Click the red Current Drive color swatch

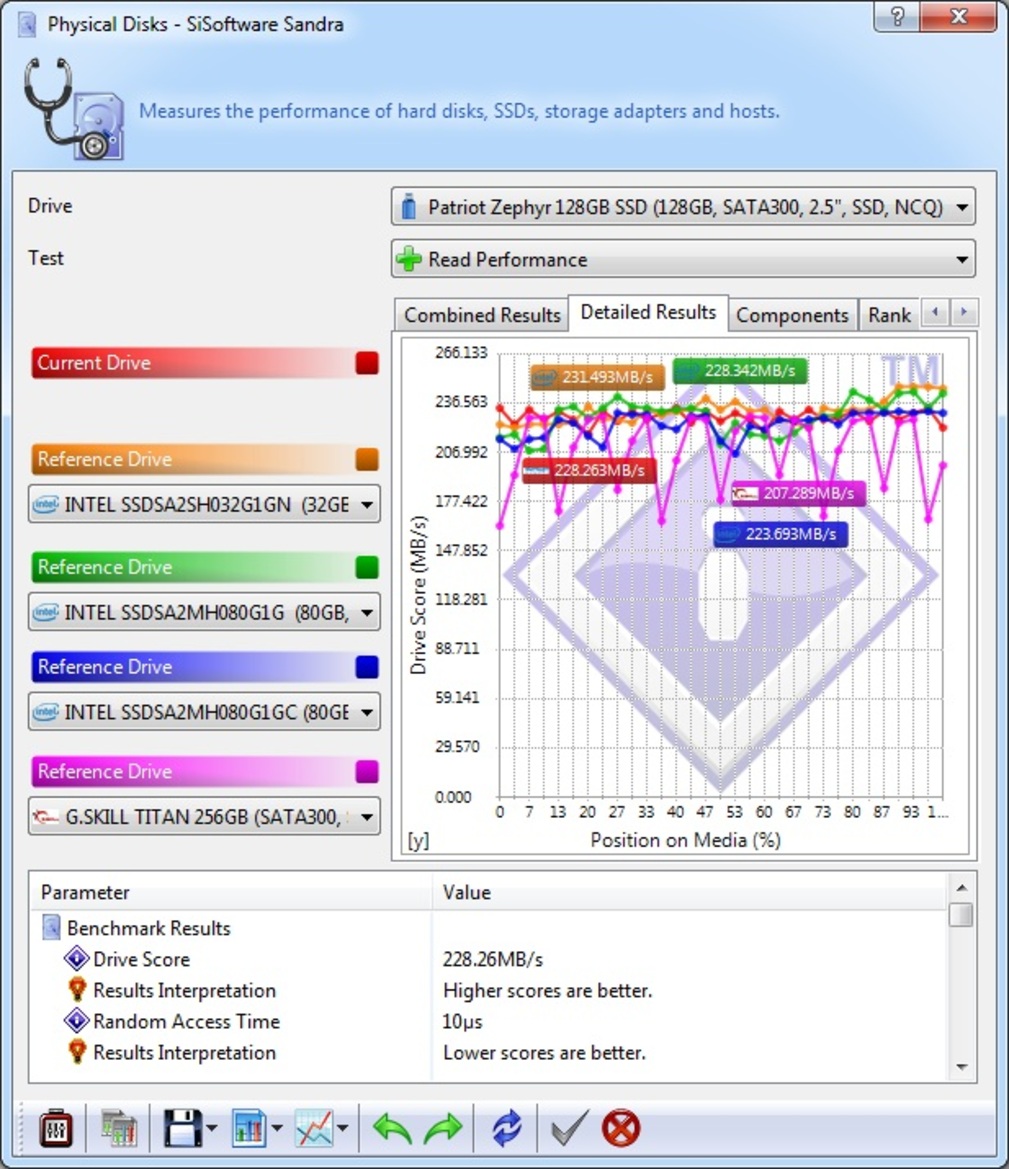(x=367, y=363)
